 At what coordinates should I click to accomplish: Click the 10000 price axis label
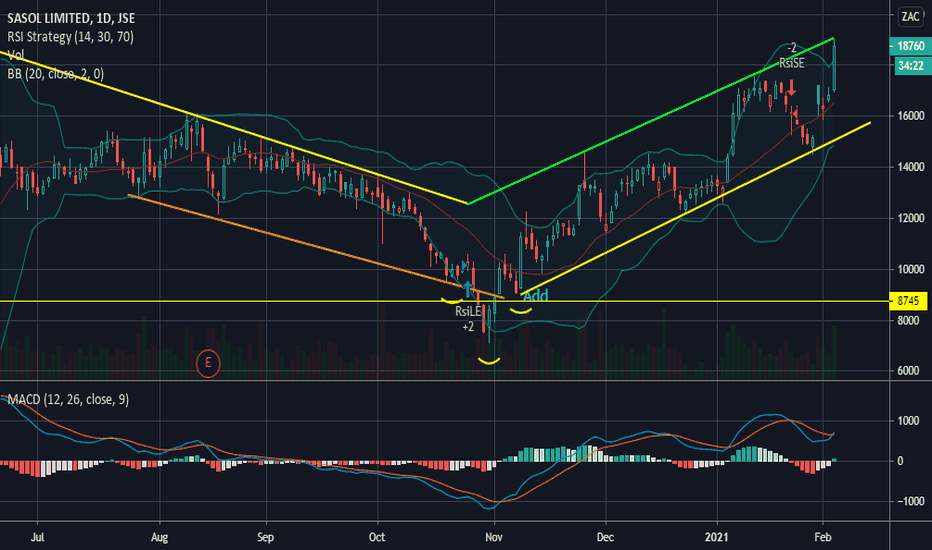point(911,269)
